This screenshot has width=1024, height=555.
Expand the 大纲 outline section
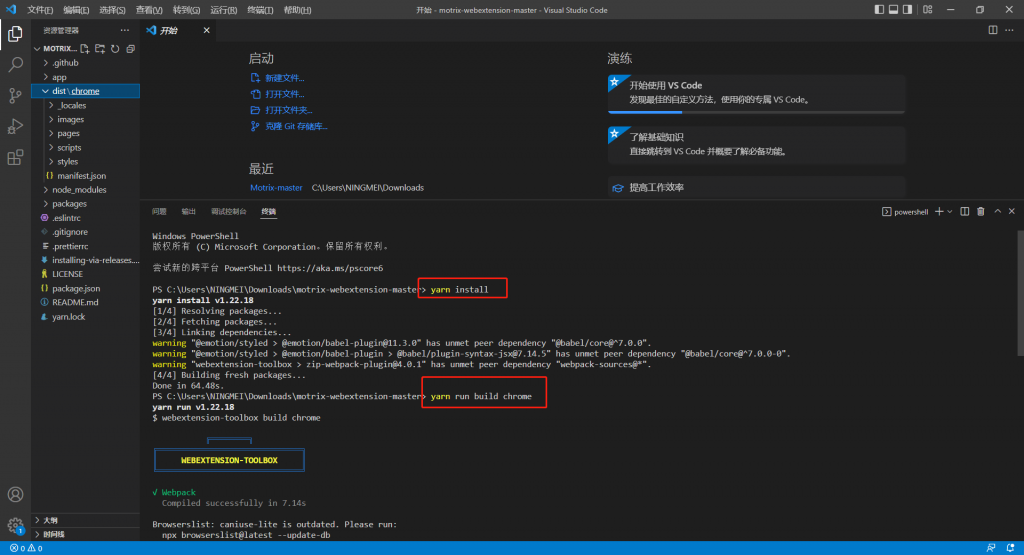pyautogui.click(x=86, y=520)
